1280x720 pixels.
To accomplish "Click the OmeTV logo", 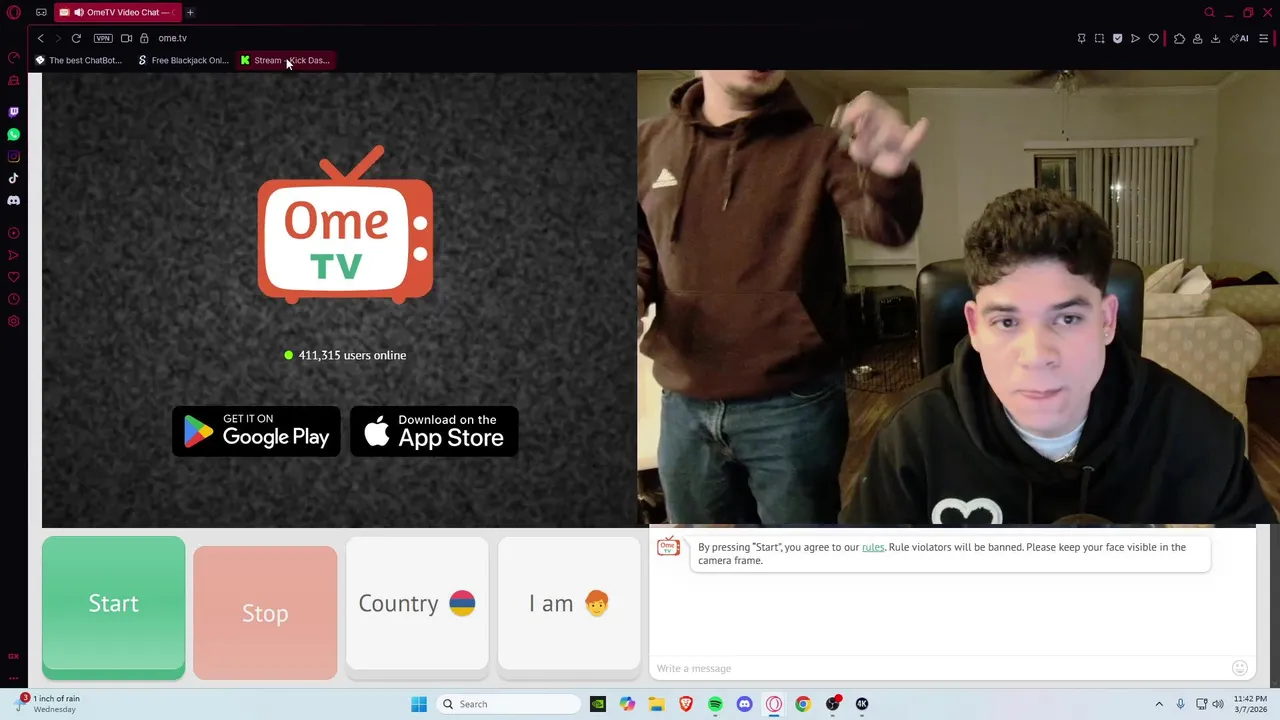I will click(x=345, y=224).
